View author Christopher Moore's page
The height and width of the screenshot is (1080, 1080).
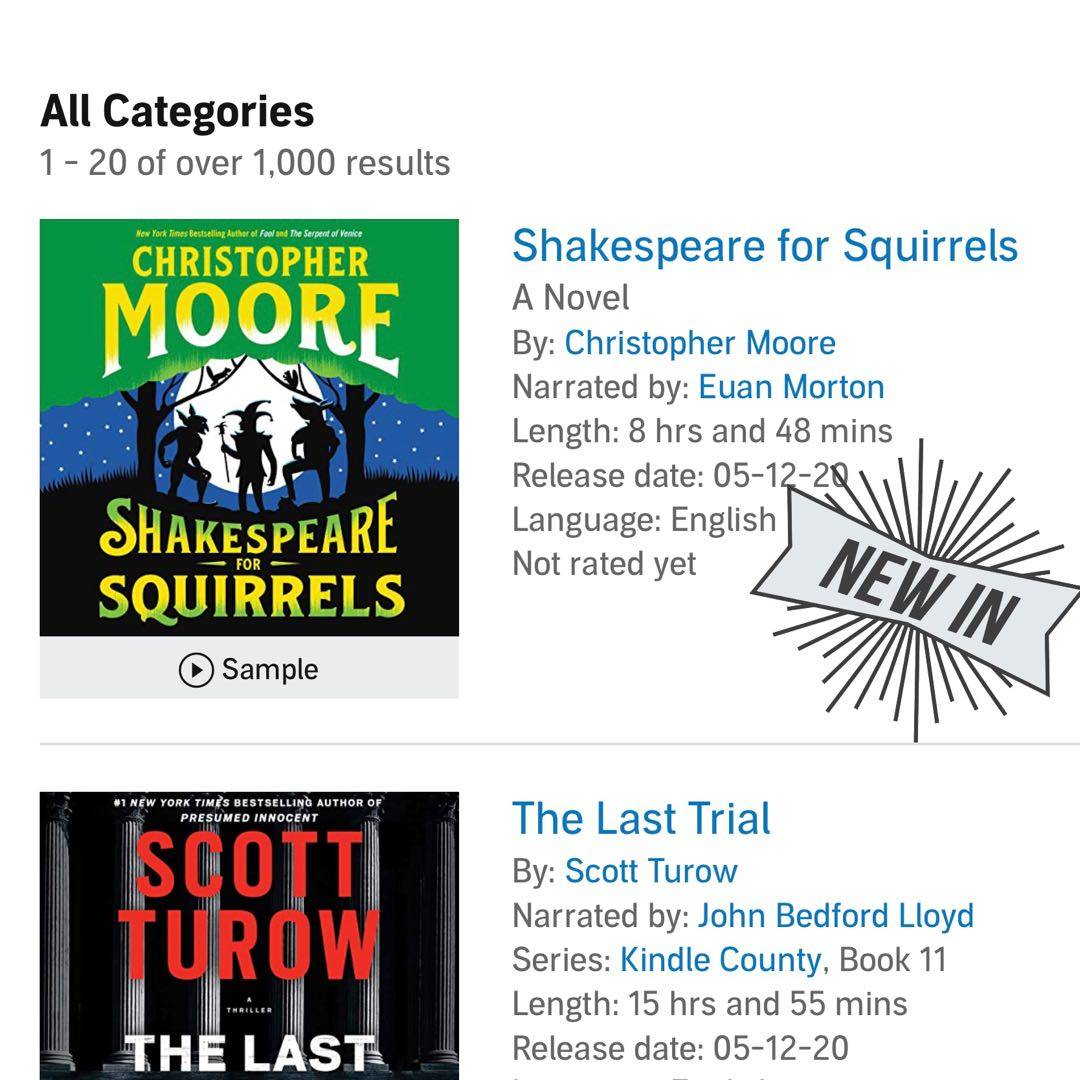(x=700, y=343)
